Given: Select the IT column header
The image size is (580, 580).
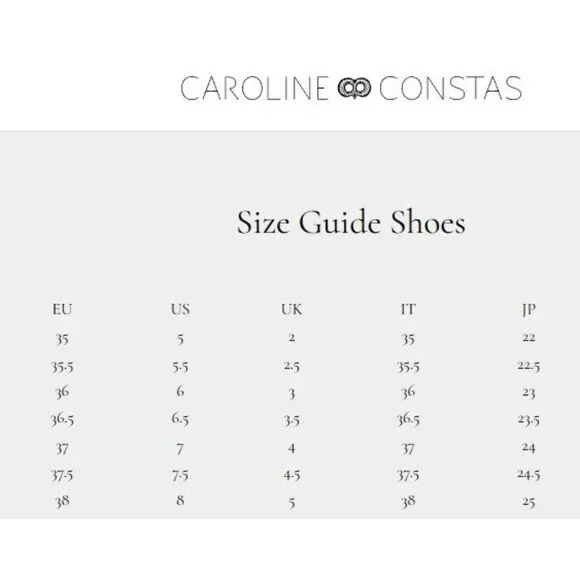Looking at the screenshot, I should click(408, 309).
